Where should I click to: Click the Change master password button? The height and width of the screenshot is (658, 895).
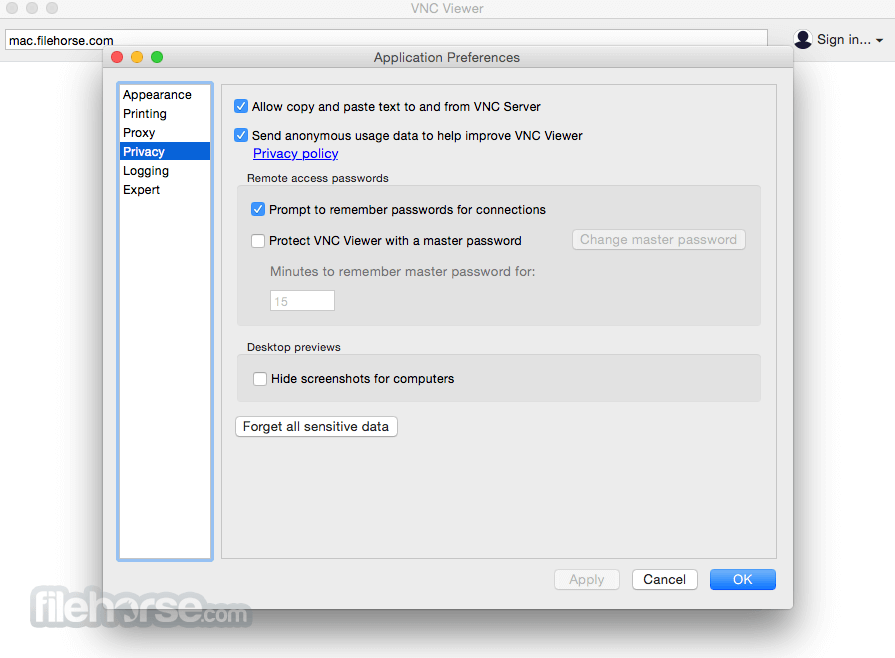coord(659,240)
